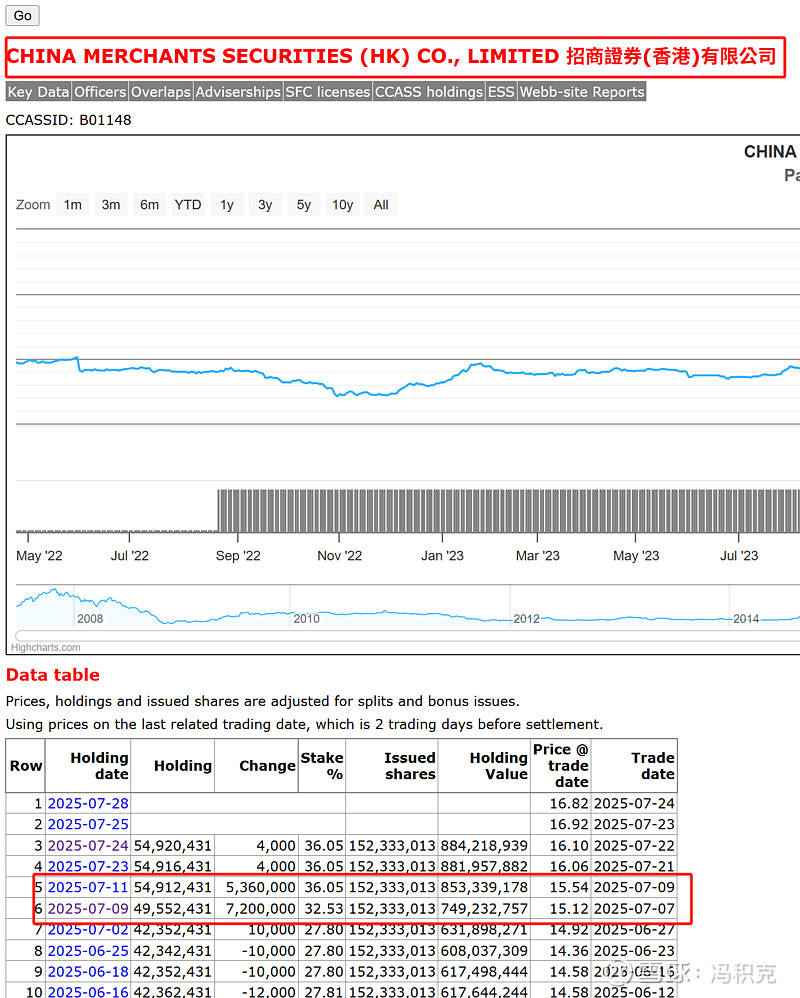Viewport: 800px width, 998px height.
Task: Open the Adviserships tab
Action: [x=238, y=92]
